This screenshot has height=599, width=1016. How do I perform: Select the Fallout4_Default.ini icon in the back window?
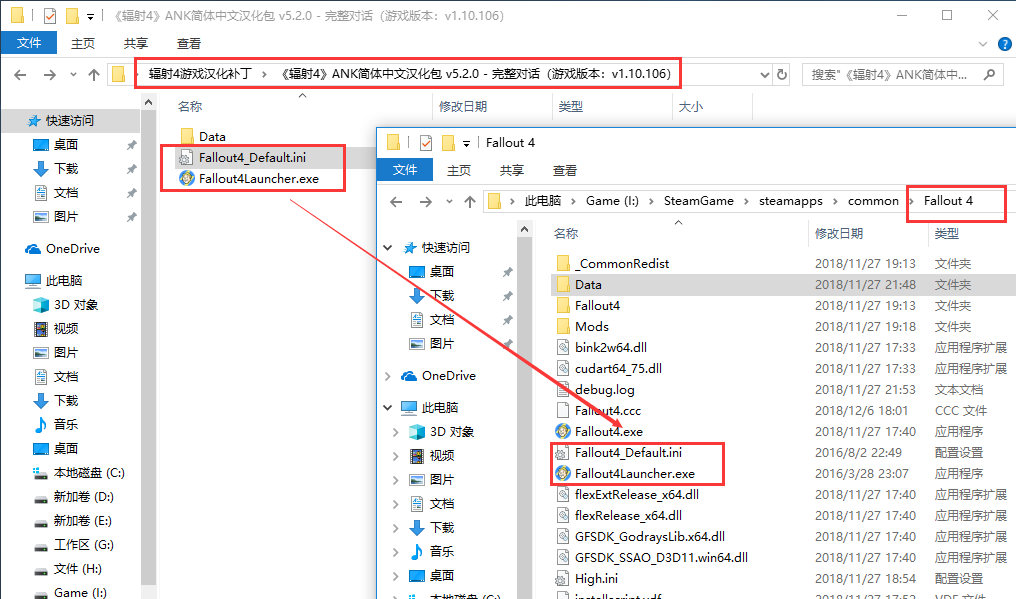(186, 158)
